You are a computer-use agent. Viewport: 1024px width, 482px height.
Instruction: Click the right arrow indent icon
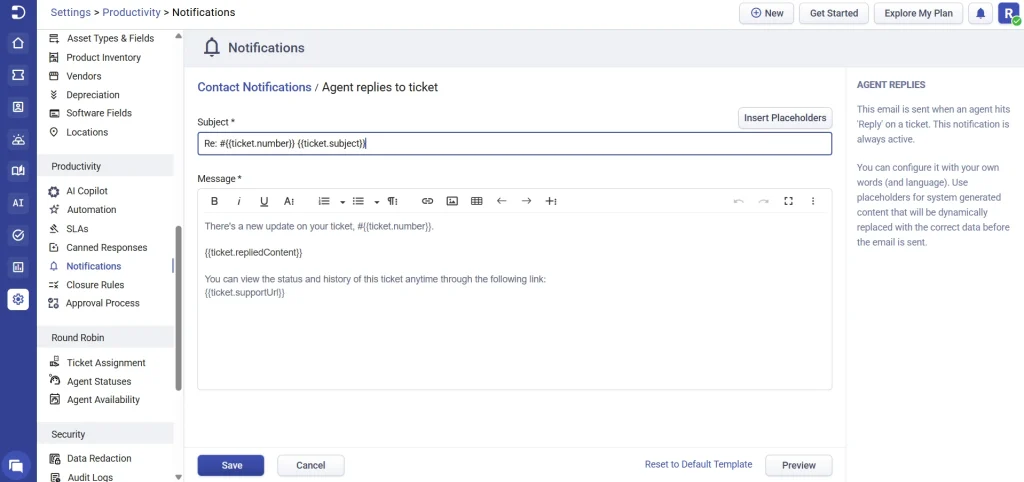[x=526, y=201]
